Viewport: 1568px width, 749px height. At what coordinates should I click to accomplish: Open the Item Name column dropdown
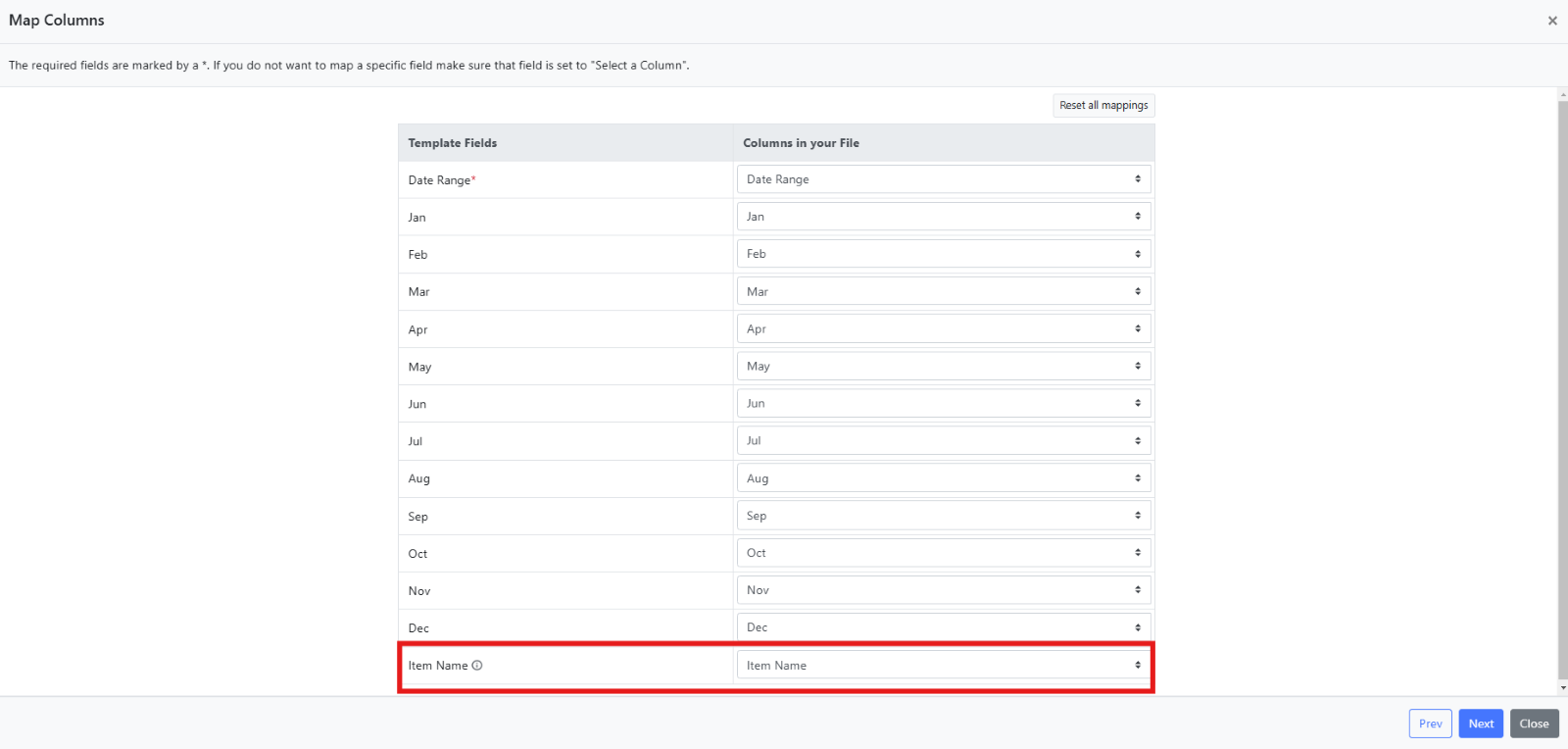(x=944, y=665)
